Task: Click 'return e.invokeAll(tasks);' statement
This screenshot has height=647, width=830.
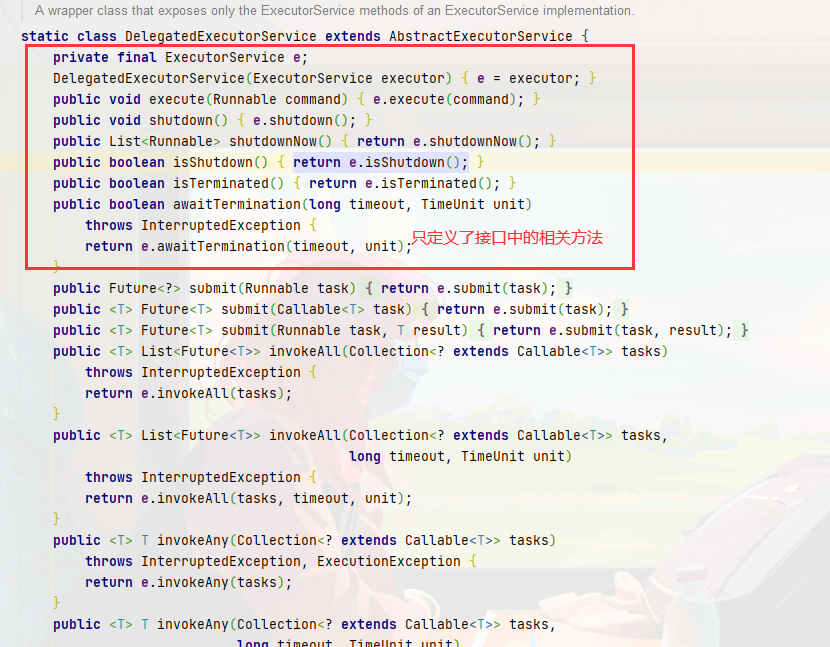Action: point(188,393)
